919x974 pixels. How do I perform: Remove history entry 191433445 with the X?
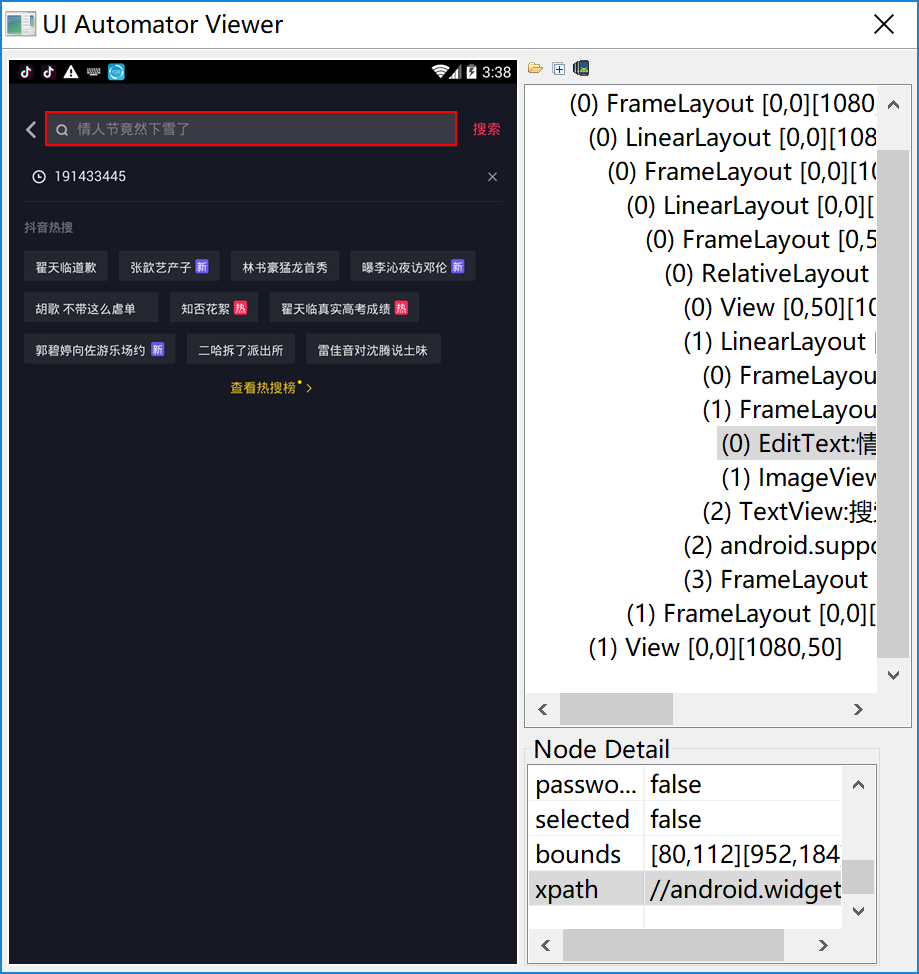point(492,177)
